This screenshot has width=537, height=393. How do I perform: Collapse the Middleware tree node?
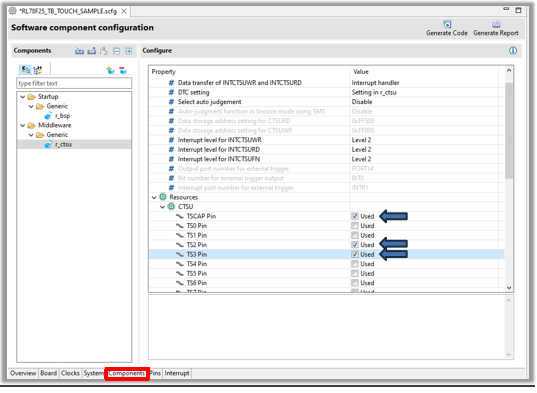[23, 126]
